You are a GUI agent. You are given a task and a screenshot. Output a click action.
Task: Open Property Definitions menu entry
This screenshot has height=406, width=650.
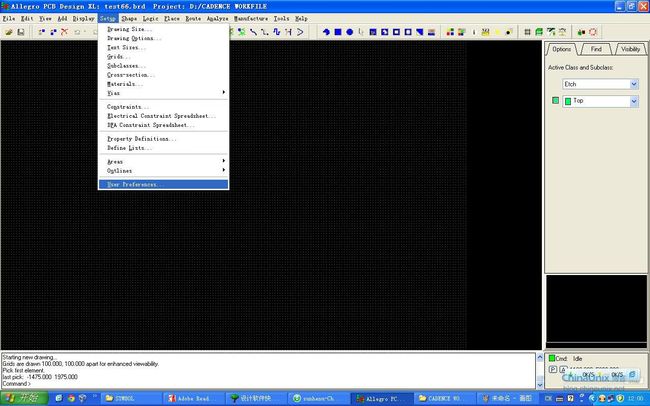163,139
